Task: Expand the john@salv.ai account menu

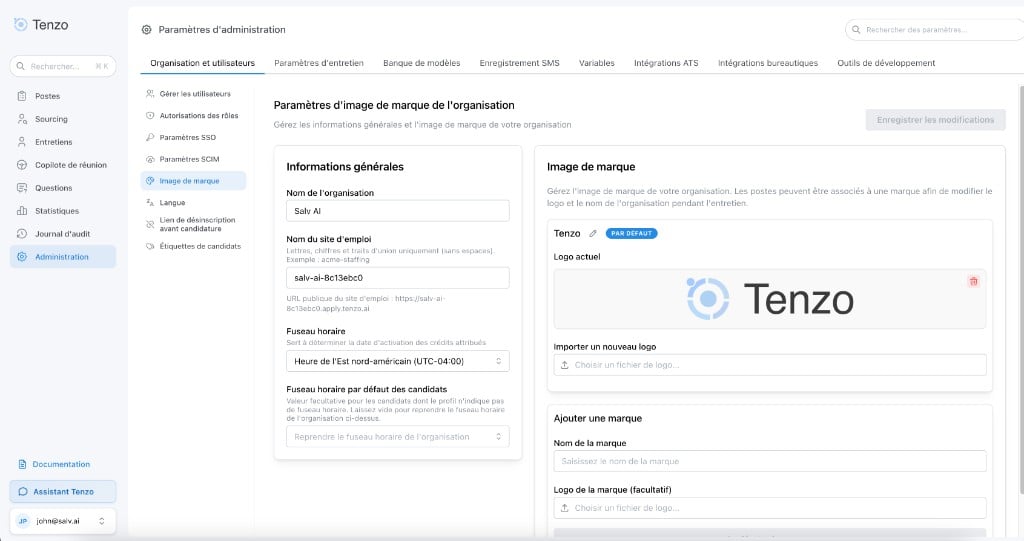Action: tap(63, 521)
